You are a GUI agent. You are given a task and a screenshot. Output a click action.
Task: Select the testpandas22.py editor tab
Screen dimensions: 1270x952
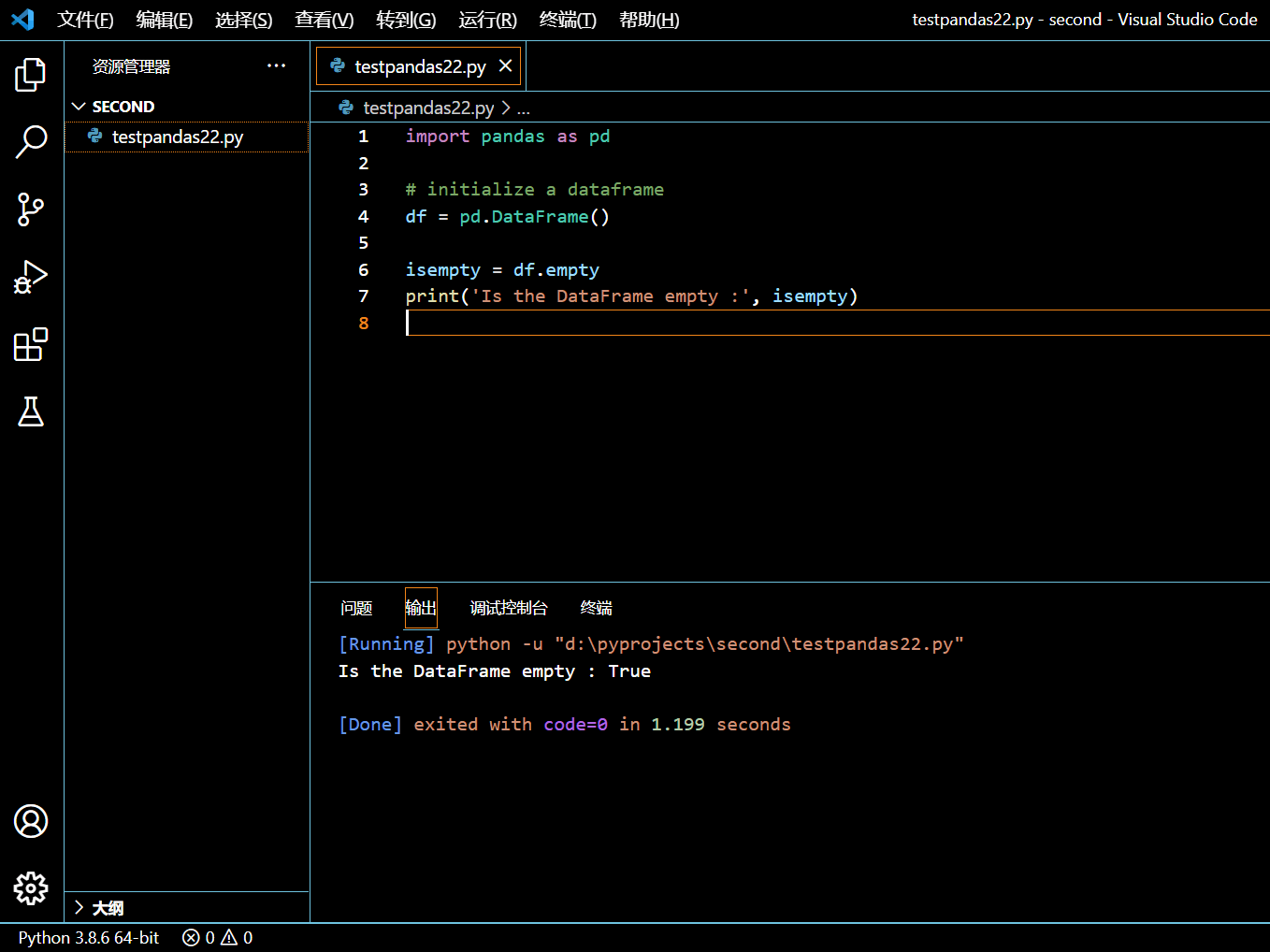pyautogui.click(x=418, y=65)
